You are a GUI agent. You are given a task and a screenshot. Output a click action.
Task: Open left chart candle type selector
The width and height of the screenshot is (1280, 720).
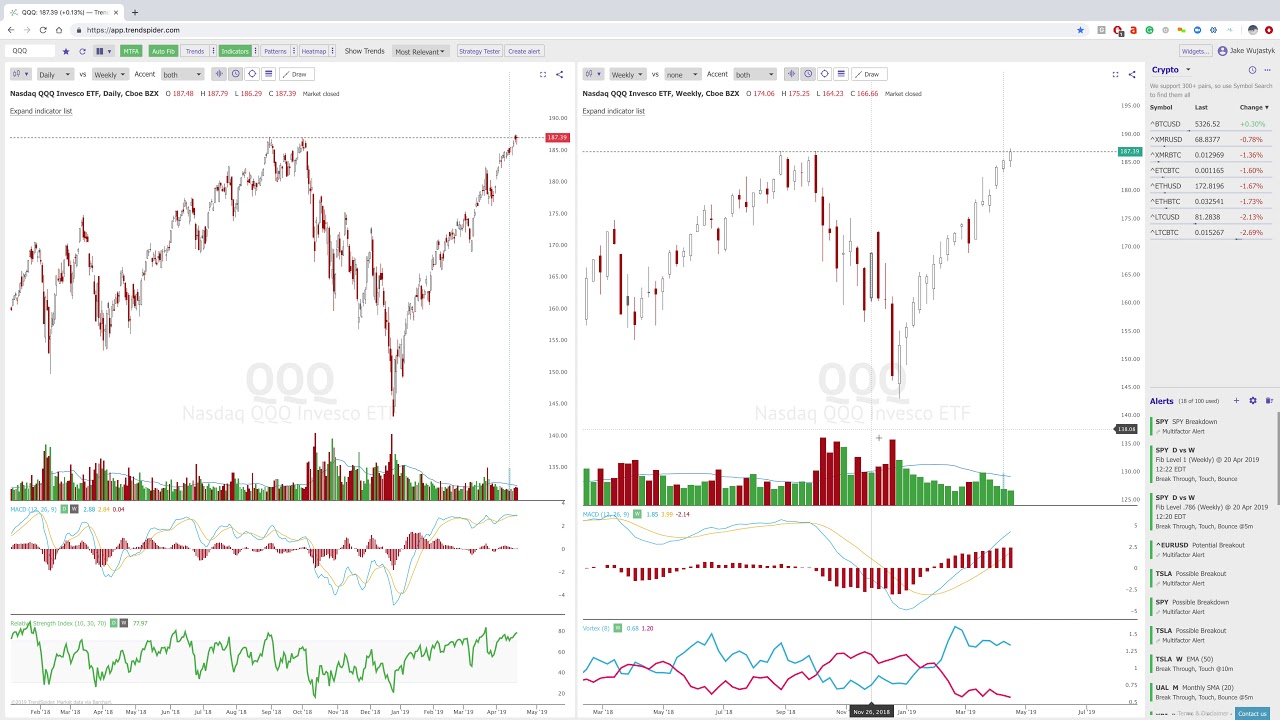pyautogui.click(x=22, y=74)
